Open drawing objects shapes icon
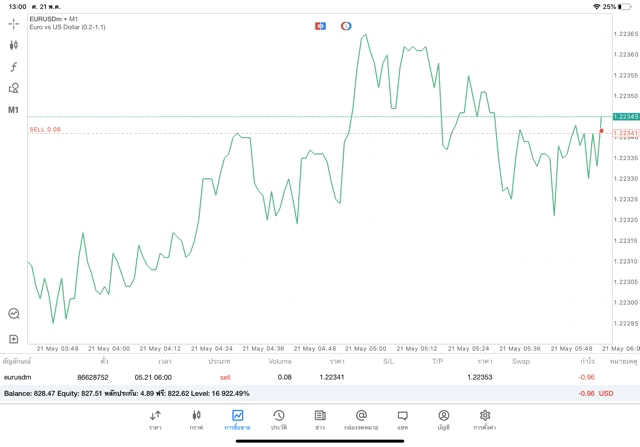 pos(13,88)
